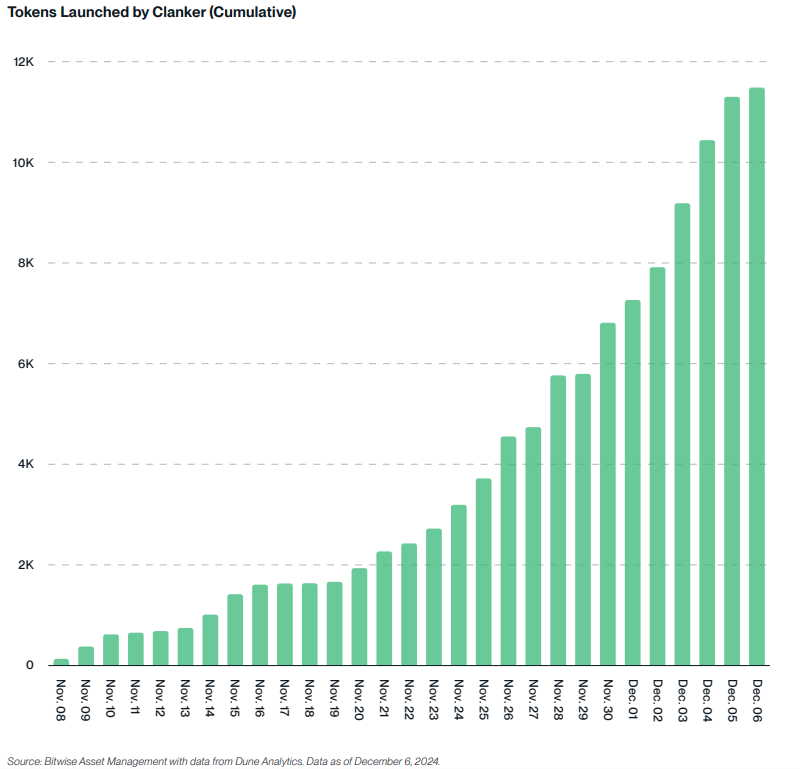Select the green bar for Nov. 25
This screenshot has width=800, height=769.
click(x=484, y=572)
